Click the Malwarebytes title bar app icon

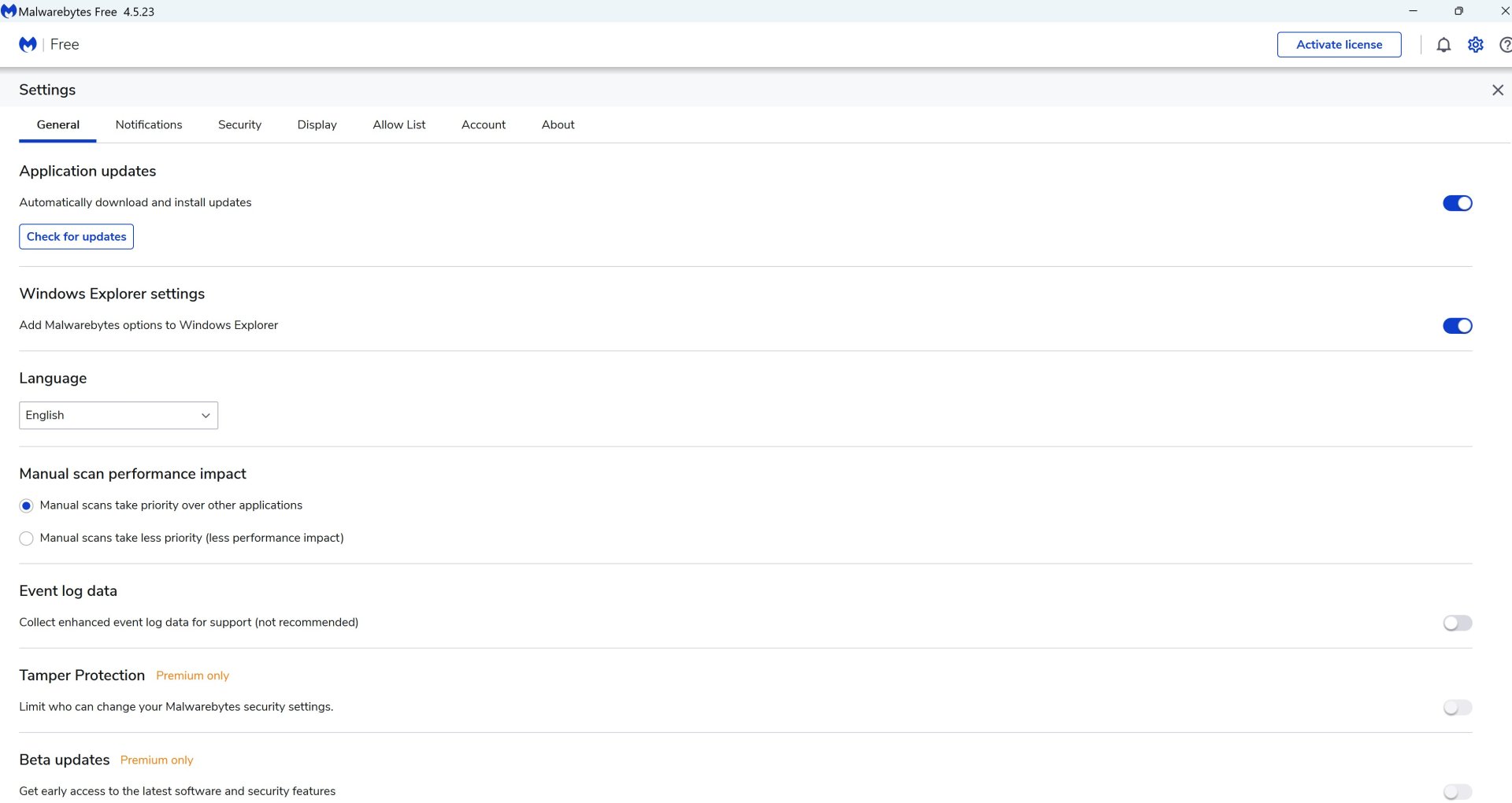click(x=9, y=12)
